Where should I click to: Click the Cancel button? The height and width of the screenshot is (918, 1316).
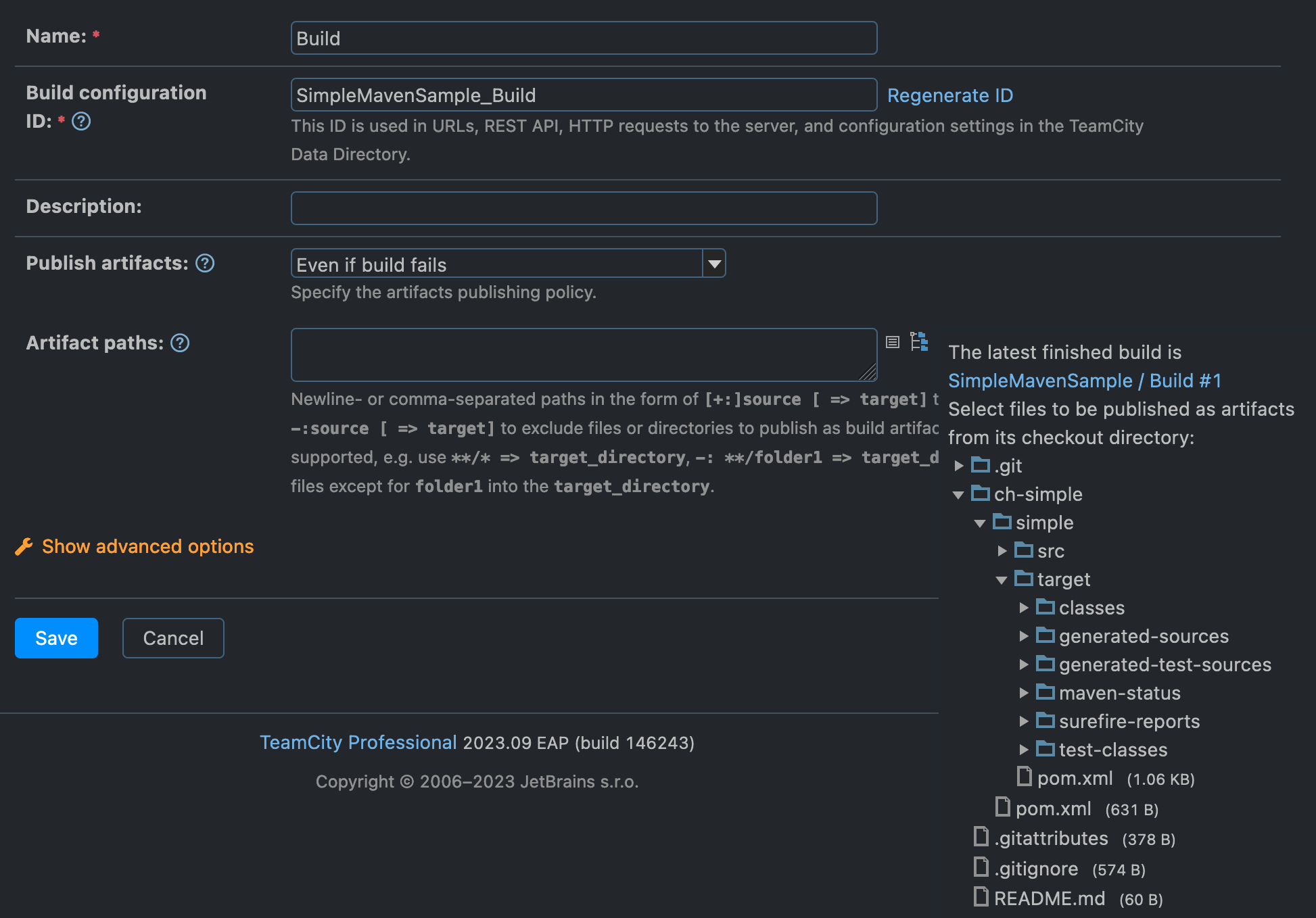pyautogui.click(x=173, y=638)
